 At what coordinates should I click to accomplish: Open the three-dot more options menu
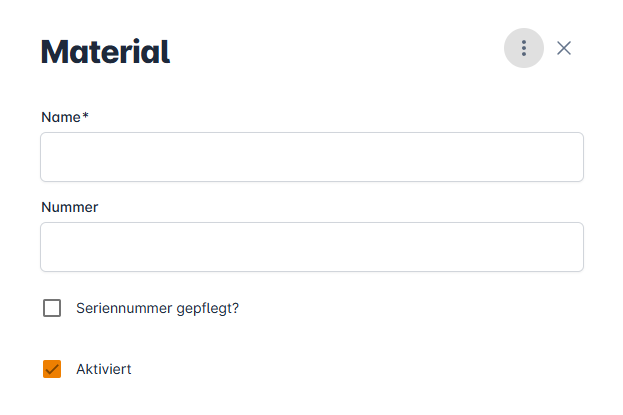[x=523, y=48]
